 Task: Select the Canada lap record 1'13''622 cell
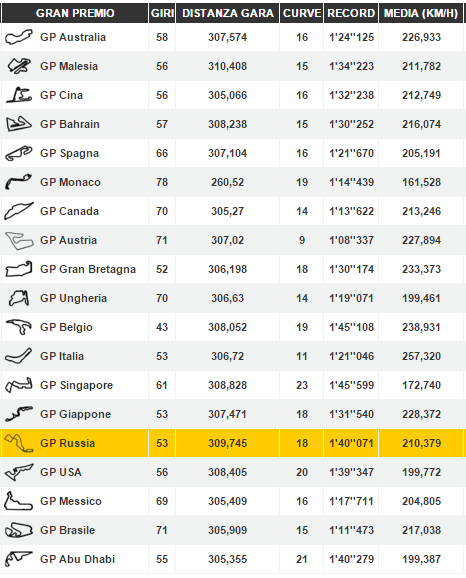point(351,211)
